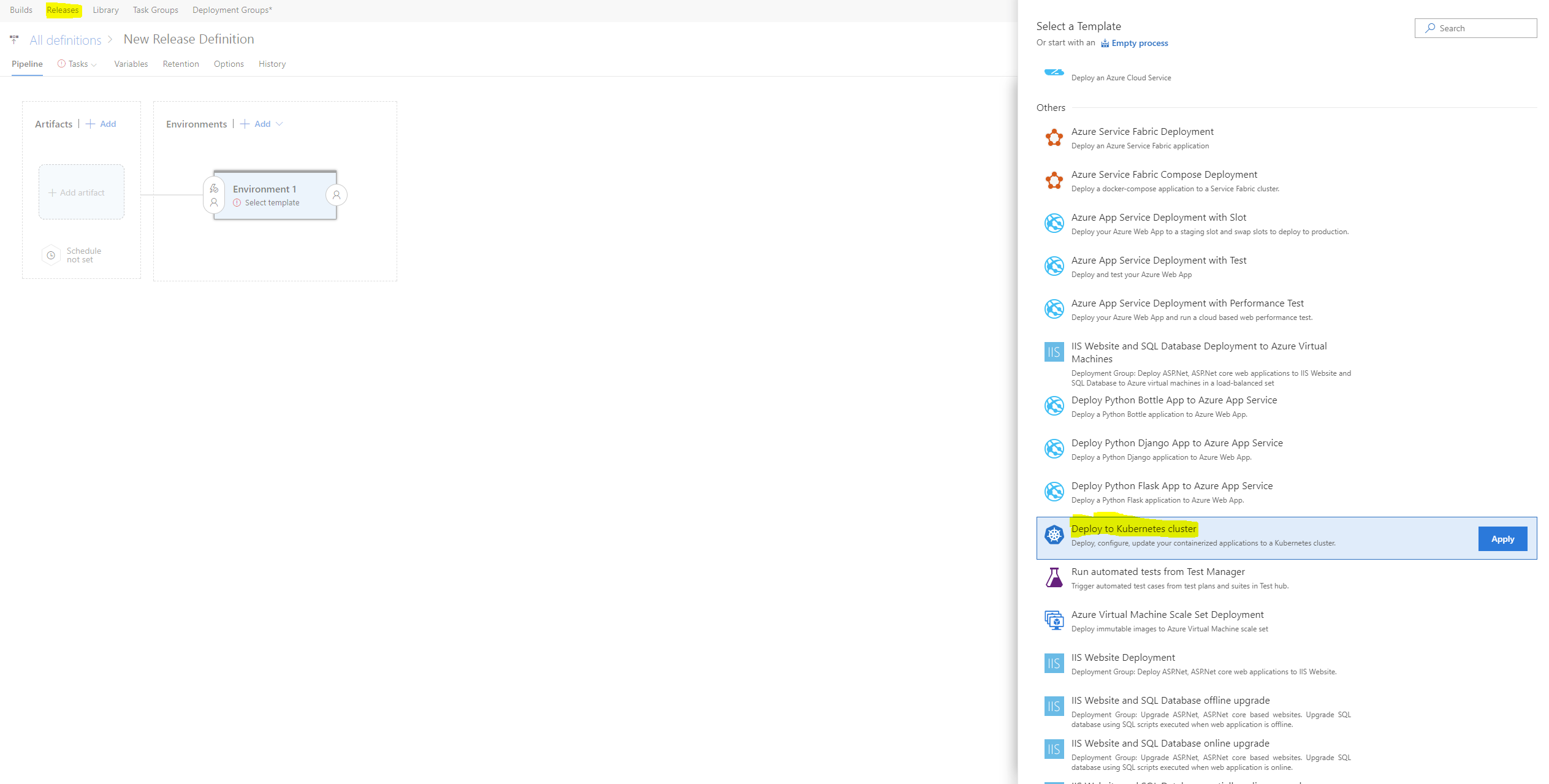Open the Library menu

click(x=105, y=10)
